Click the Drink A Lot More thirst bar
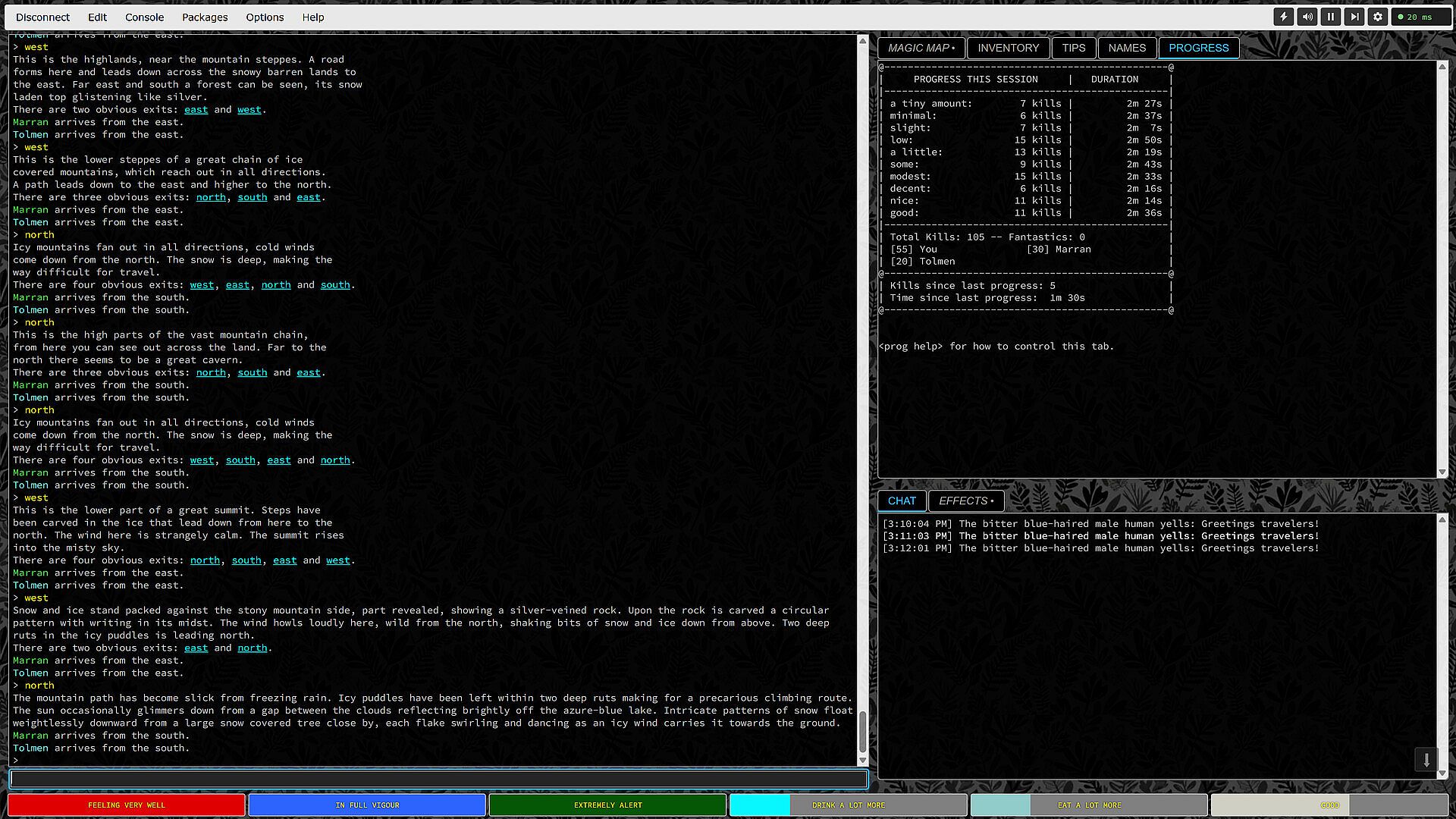This screenshot has height=819, width=1456. [x=848, y=805]
